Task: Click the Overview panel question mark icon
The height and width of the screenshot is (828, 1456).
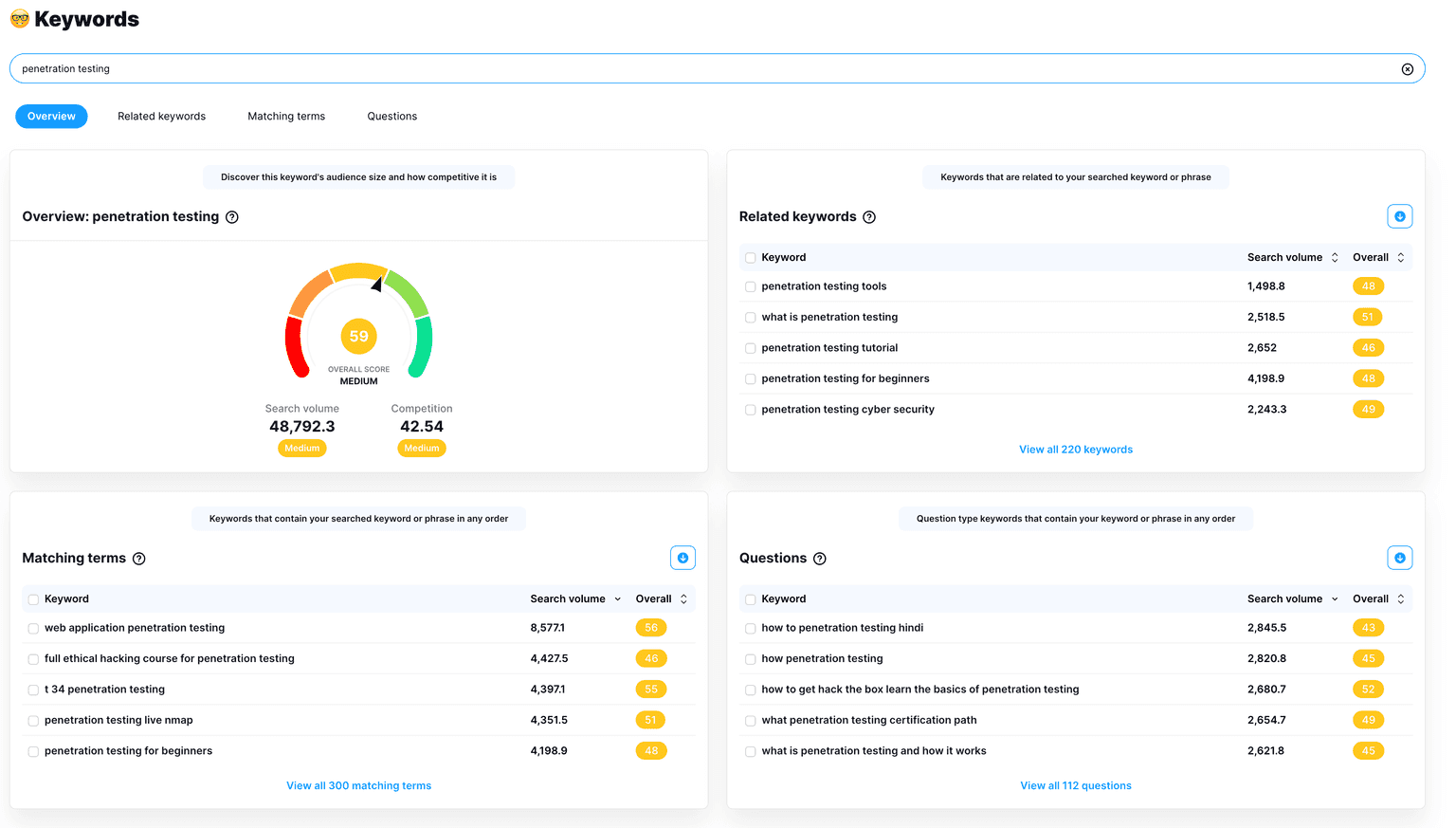Action: click(232, 217)
